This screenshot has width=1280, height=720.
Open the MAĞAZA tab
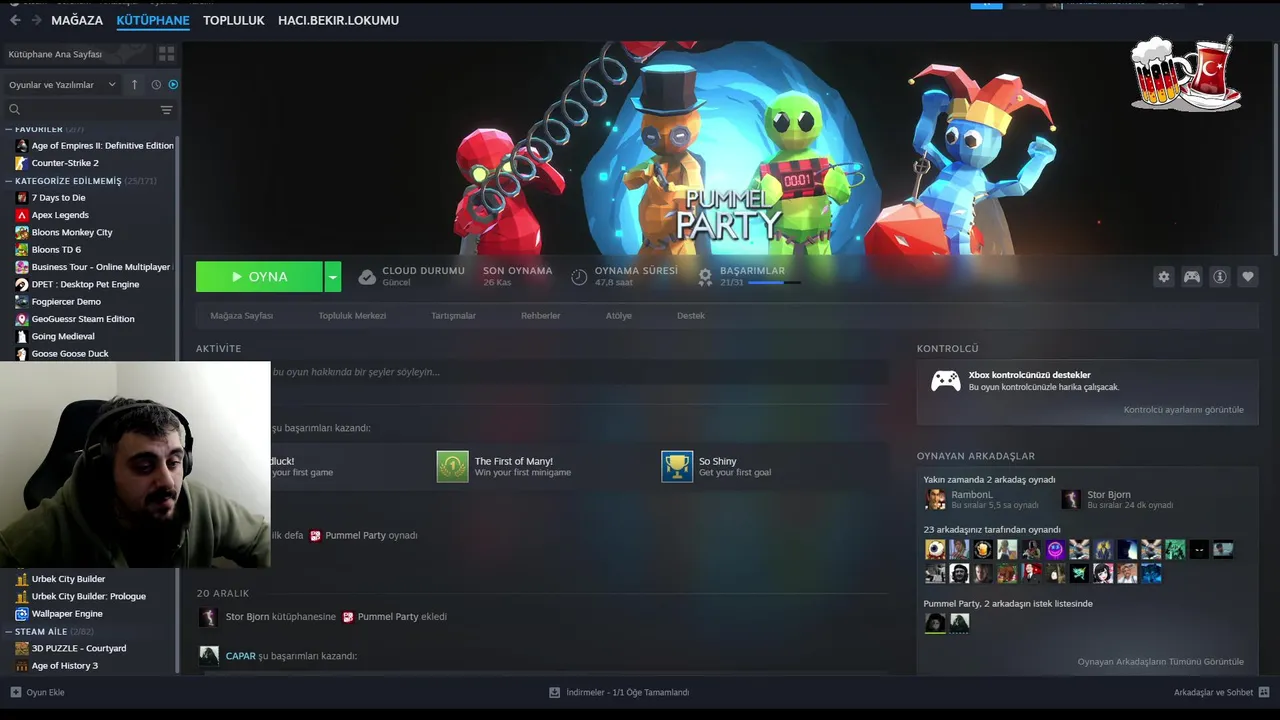[x=77, y=20]
